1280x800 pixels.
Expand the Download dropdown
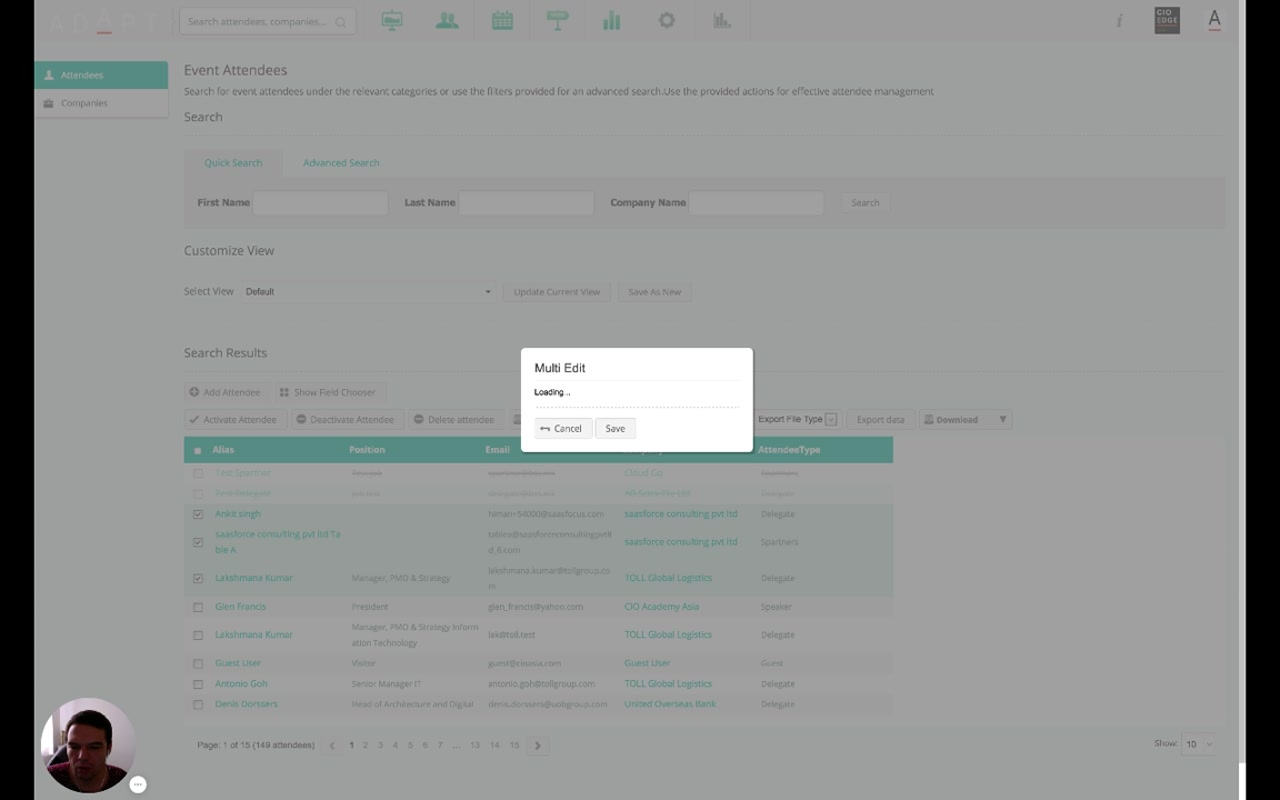965,420
